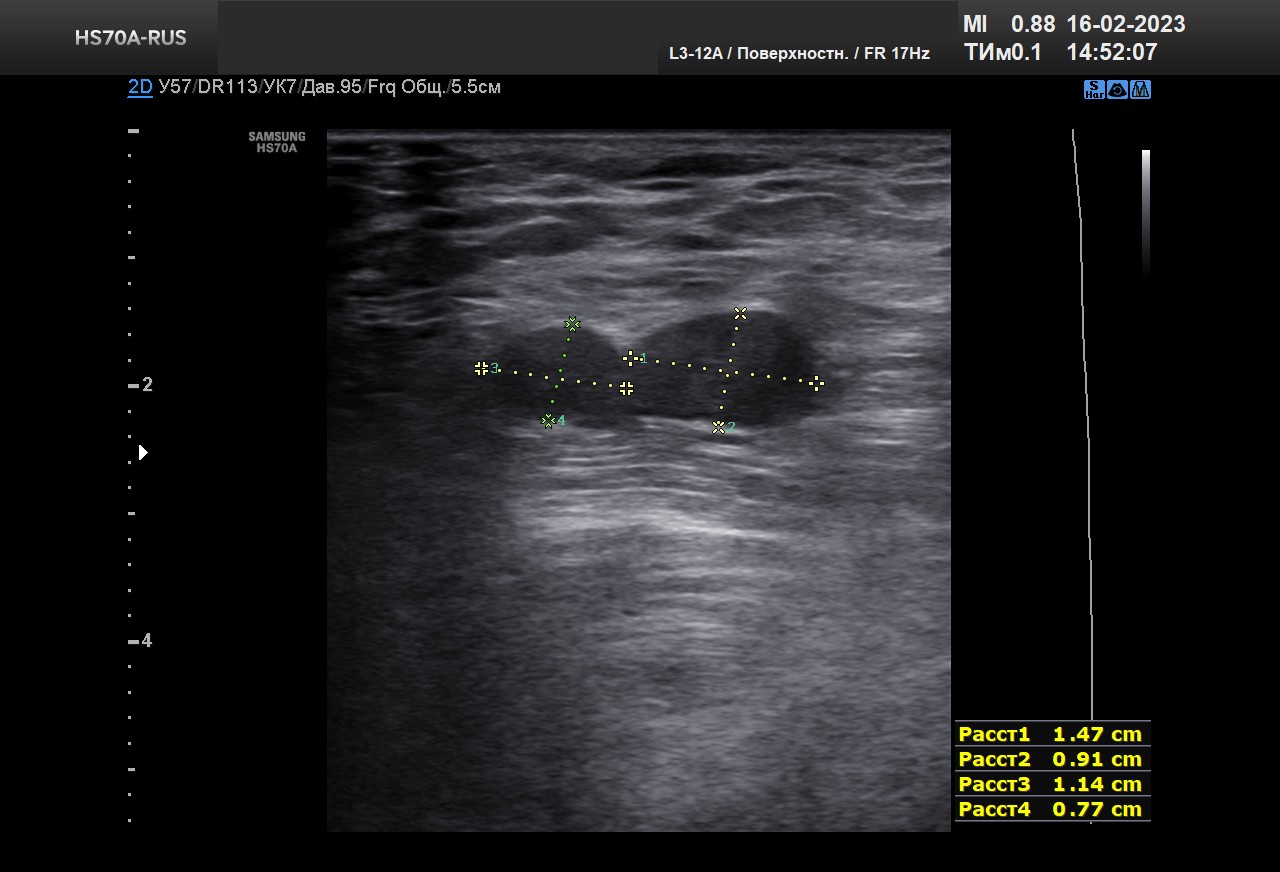The width and height of the screenshot is (1280, 872).
Task: Click the DR113 dynamic range parameter
Action: [227, 87]
